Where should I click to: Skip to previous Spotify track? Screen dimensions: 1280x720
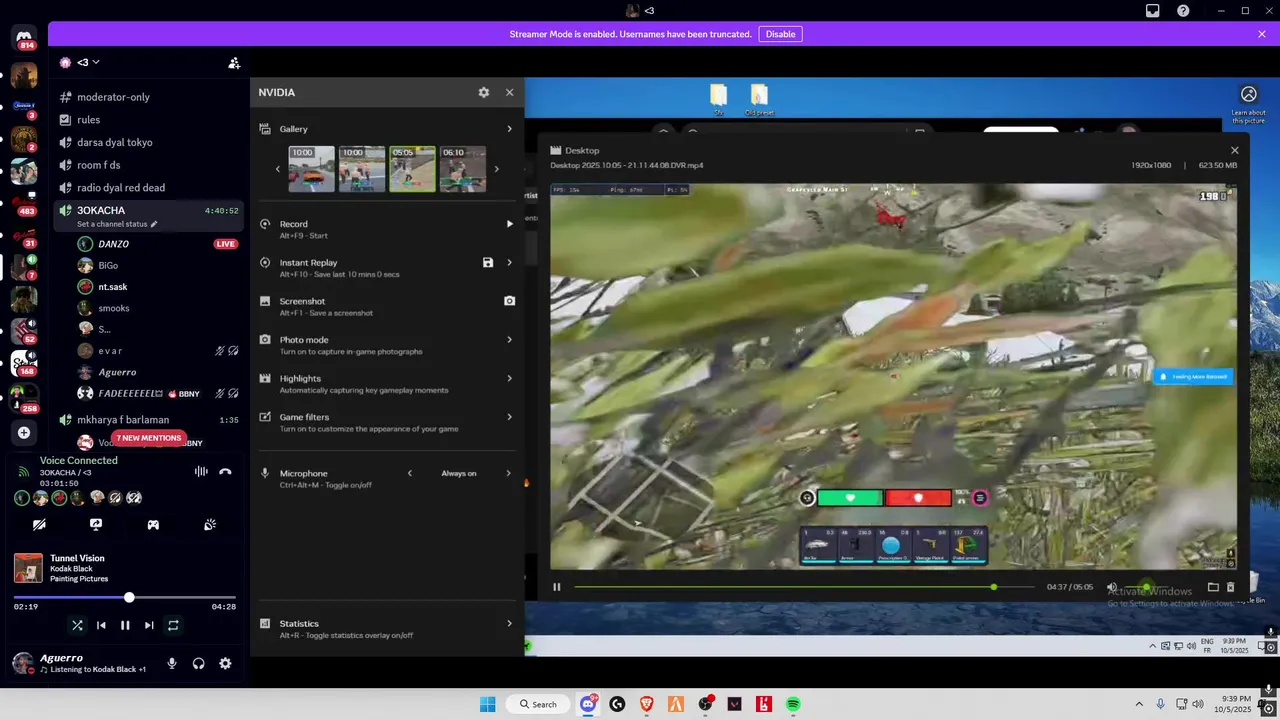[101, 625]
